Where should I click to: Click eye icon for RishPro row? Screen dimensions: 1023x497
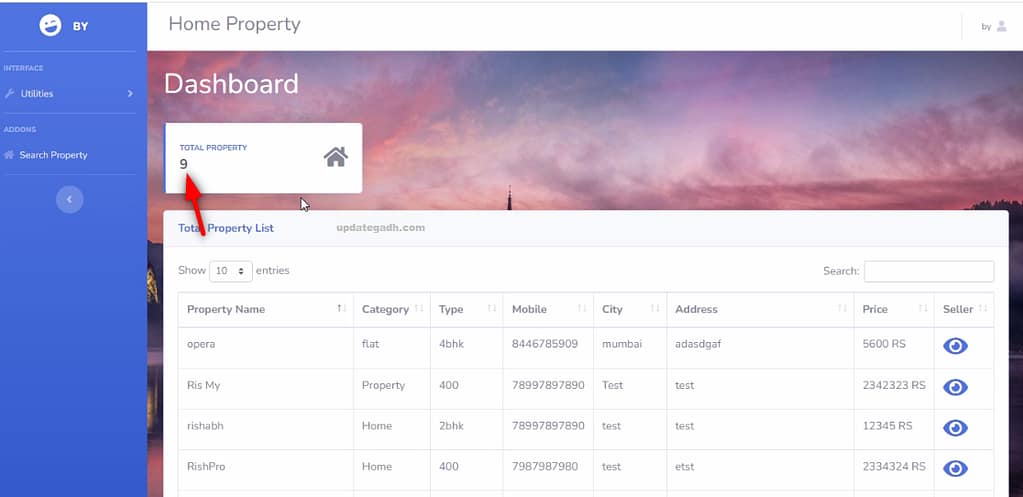pos(955,468)
